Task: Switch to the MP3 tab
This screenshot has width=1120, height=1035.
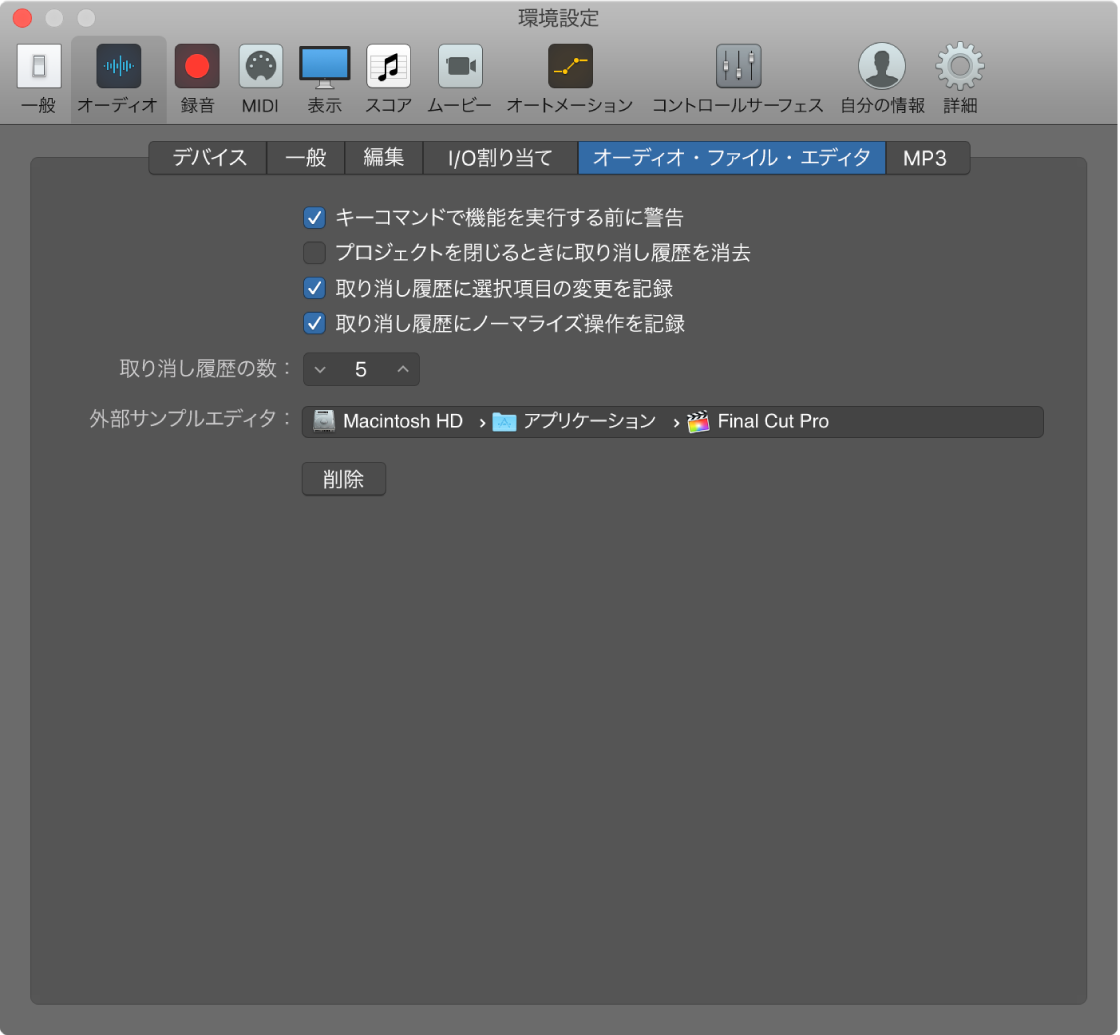Action: (926, 158)
